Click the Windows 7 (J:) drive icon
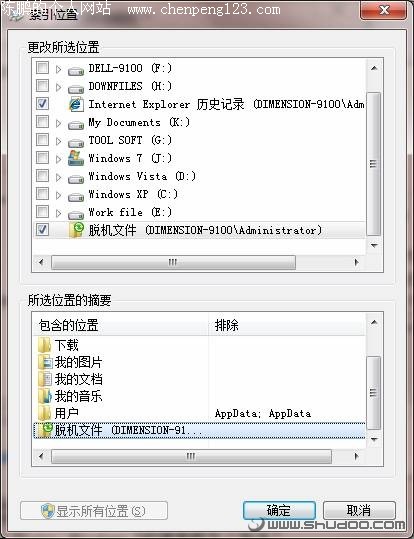 (76, 158)
